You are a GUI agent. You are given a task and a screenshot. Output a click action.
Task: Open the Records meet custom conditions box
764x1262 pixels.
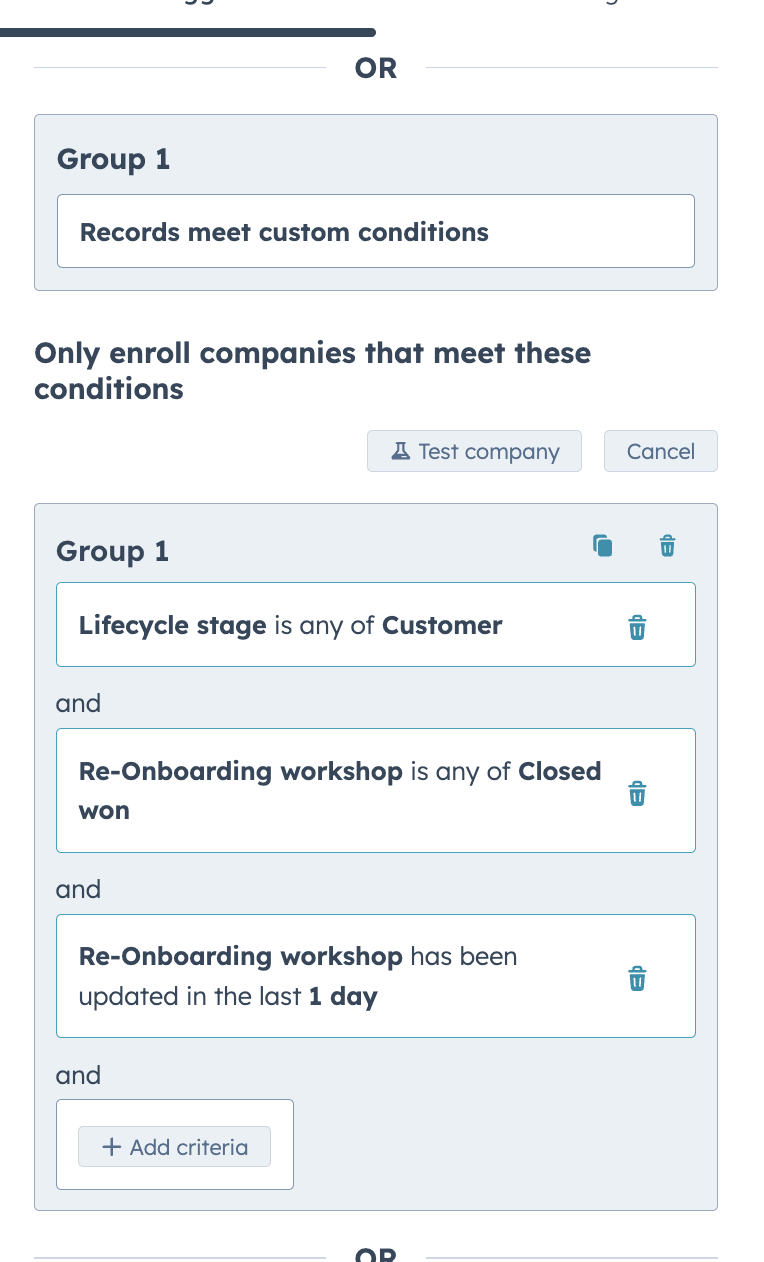pos(376,231)
